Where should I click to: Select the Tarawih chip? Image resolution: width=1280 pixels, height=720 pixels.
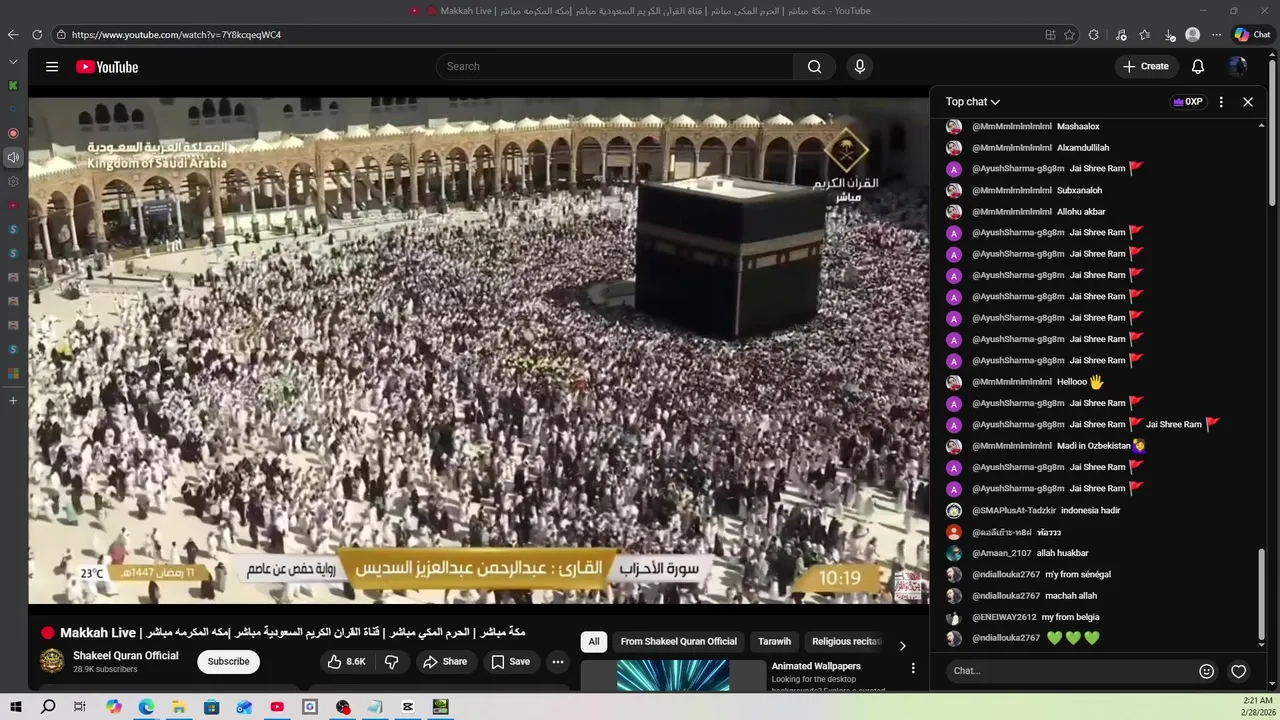[774, 642]
